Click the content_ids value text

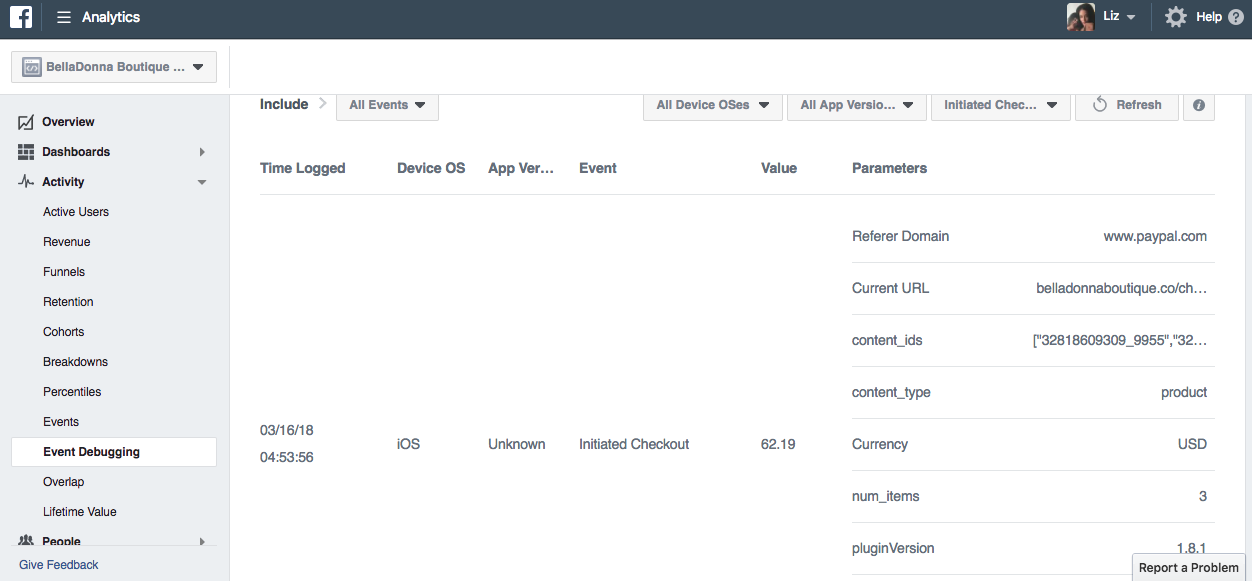tap(1120, 340)
